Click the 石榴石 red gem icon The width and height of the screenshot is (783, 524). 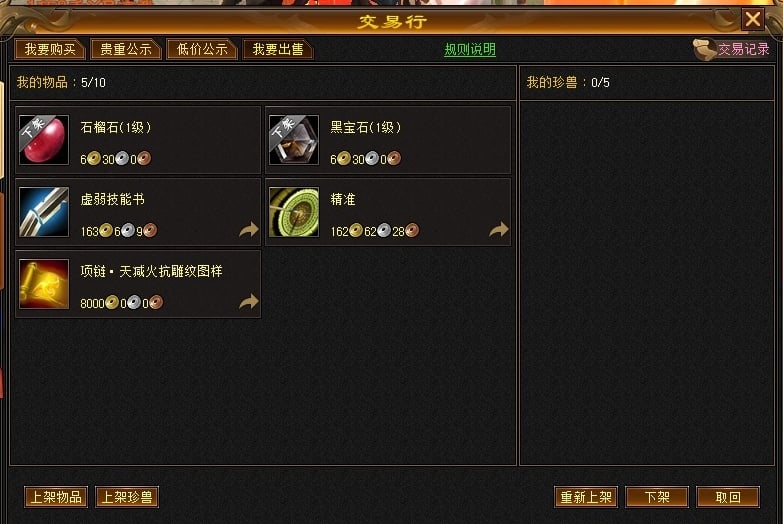click(44, 140)
